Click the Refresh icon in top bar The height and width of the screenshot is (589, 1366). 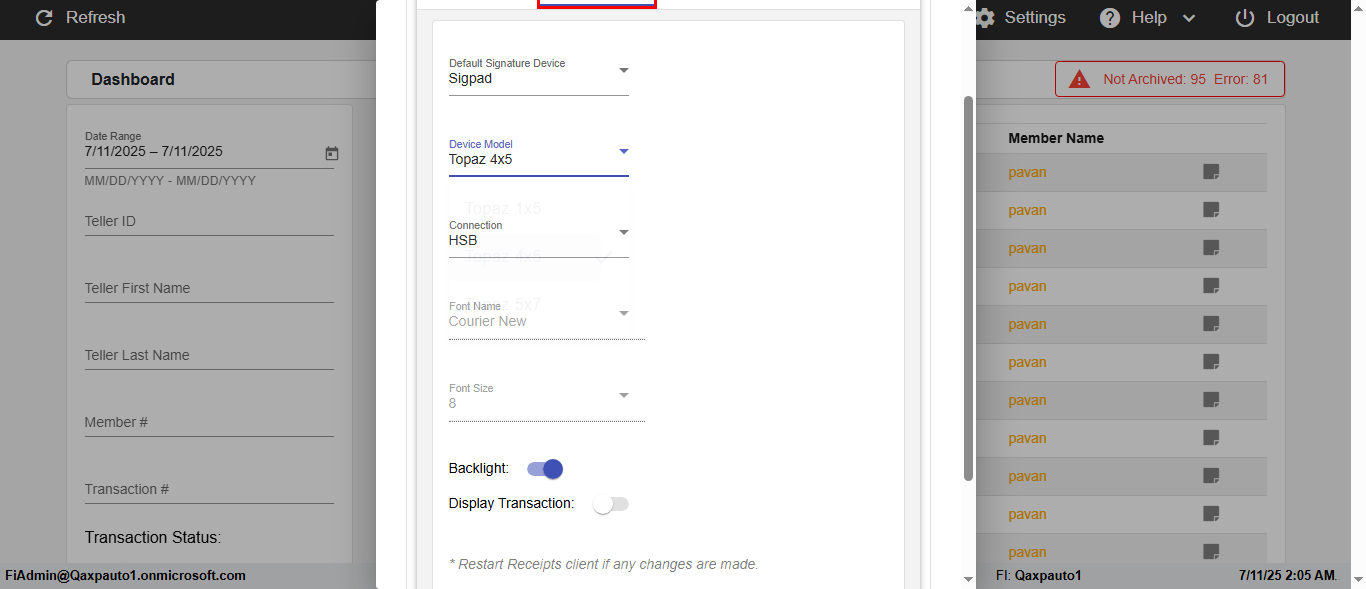[x=43, y=18]
